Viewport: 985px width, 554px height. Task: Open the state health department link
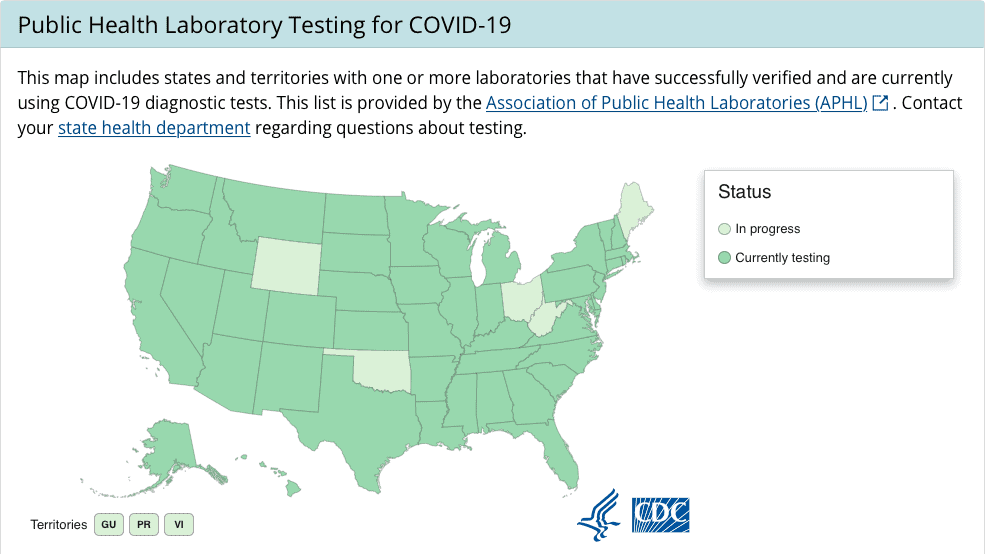click(x=154, y=128)
